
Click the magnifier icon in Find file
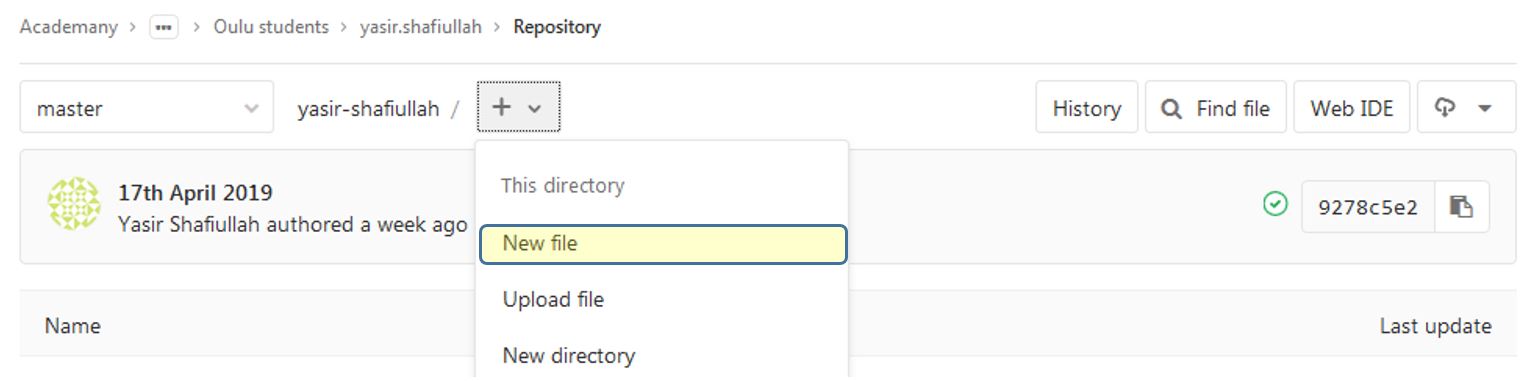tap(1171, 109)
